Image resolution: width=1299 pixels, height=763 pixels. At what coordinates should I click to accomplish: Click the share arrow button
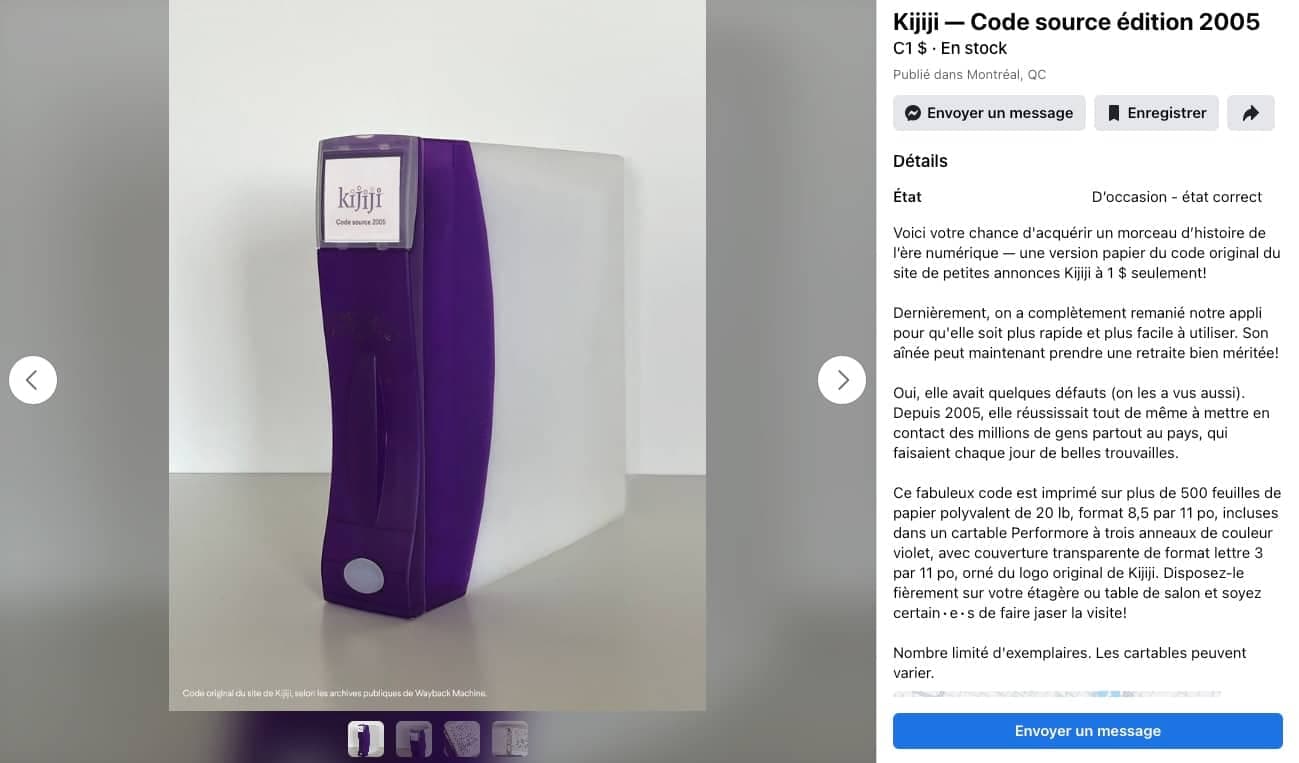pos(1251,113)
